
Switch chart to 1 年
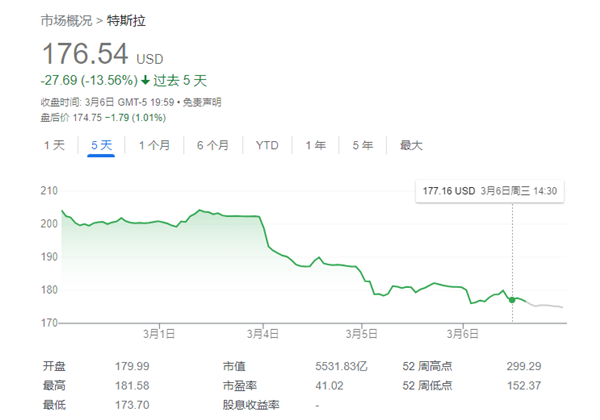tap(316, 145)
